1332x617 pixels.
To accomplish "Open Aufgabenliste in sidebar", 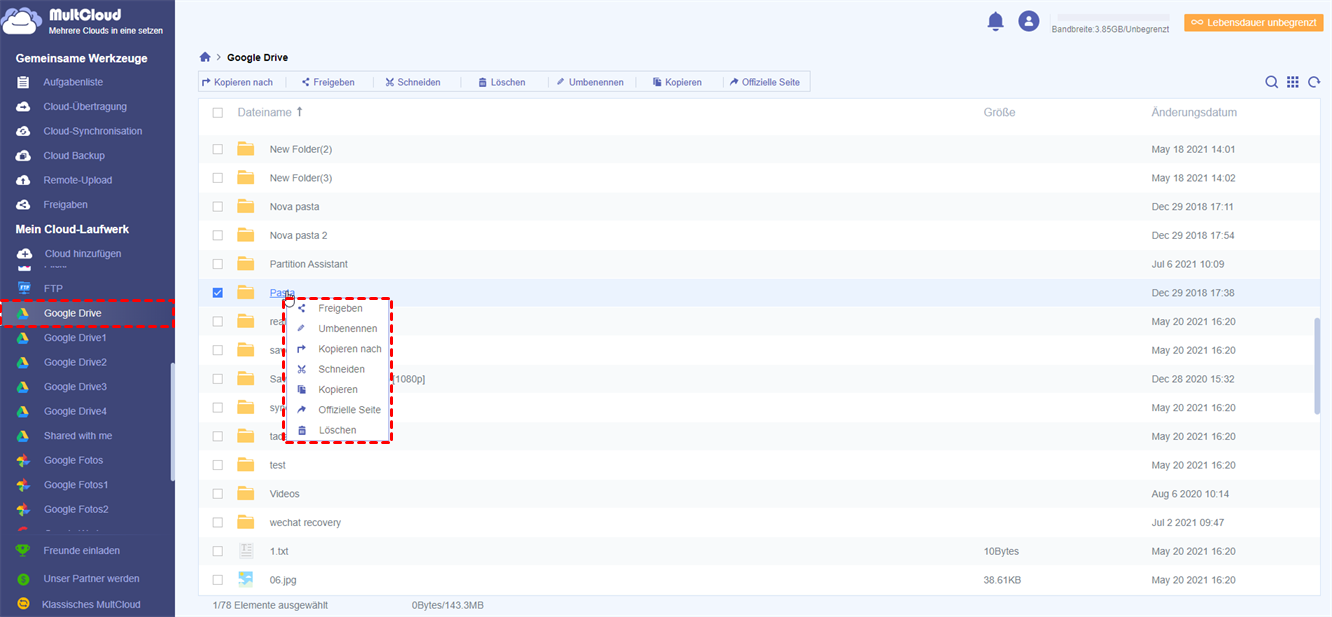I will pos(73,82).
